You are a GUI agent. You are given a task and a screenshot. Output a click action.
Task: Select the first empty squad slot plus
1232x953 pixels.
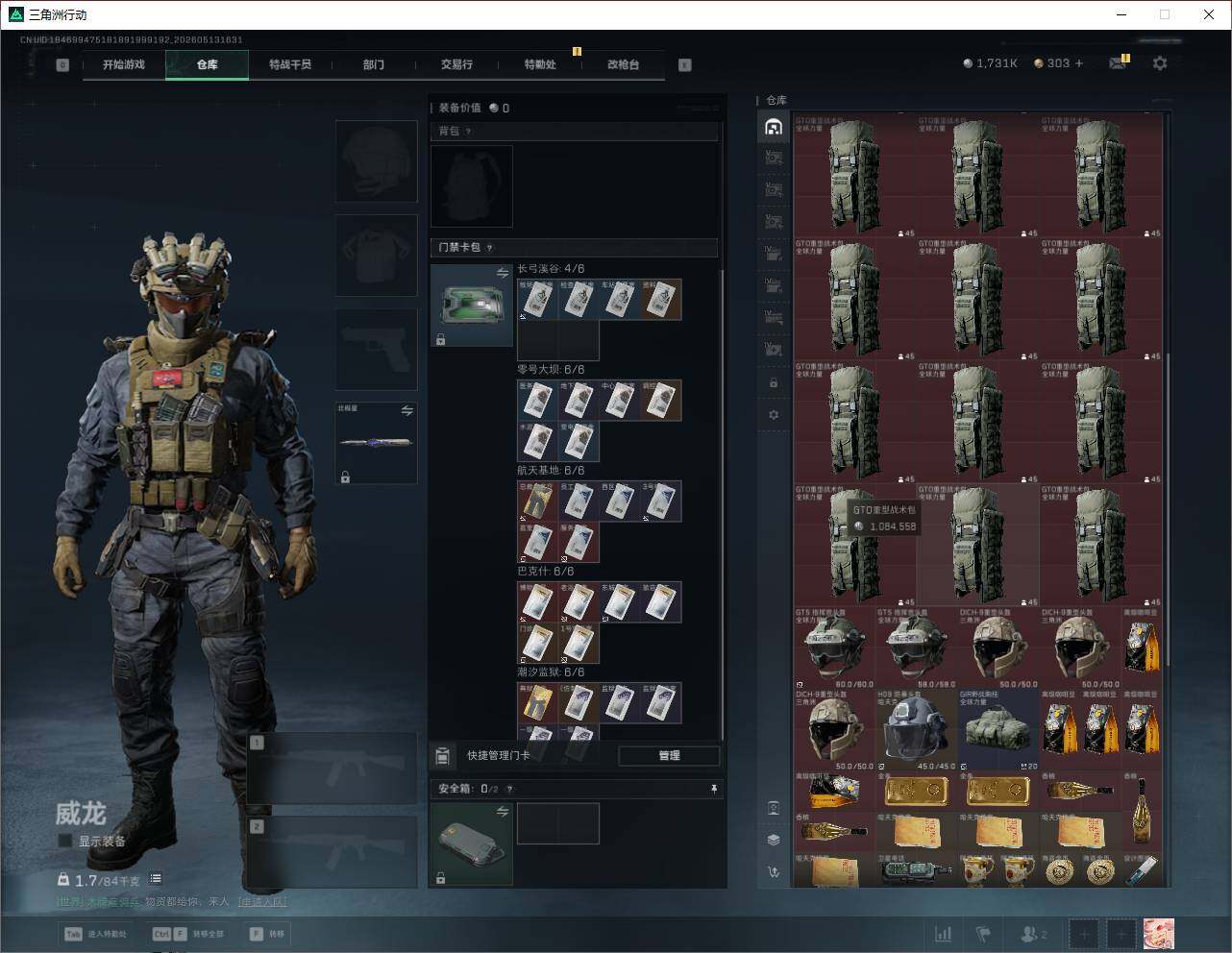click(1084, 934)
